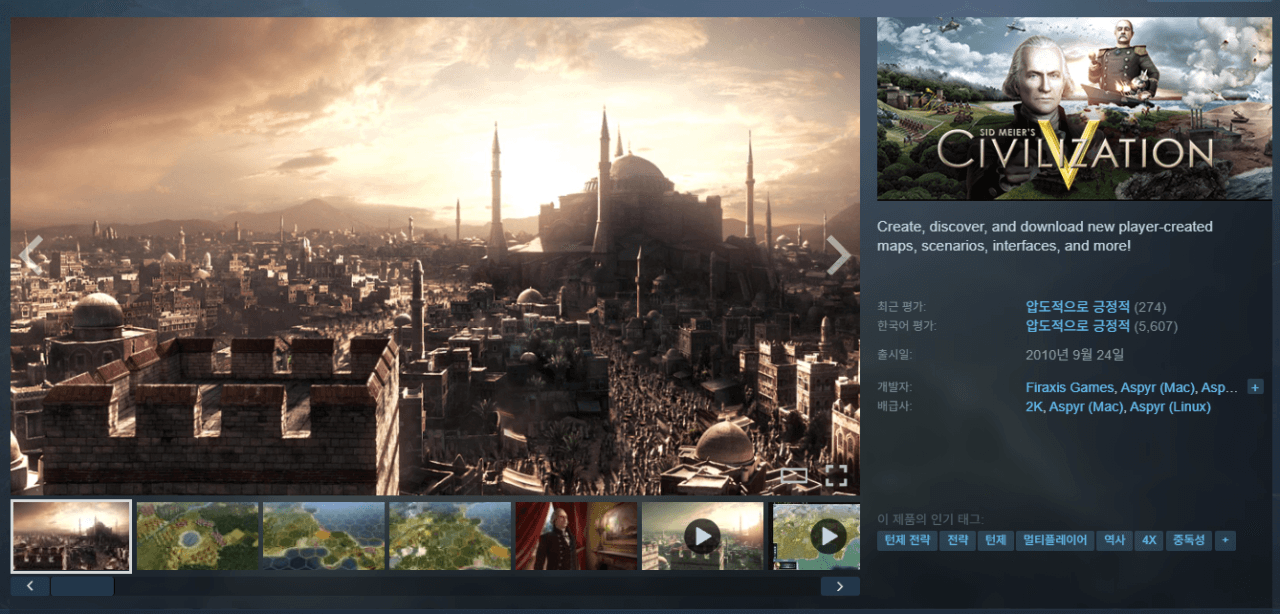This screenshot has width=1280, height=614.
Task: Play the map gameplay video thumbnail
Action: [x=815, y=536]
